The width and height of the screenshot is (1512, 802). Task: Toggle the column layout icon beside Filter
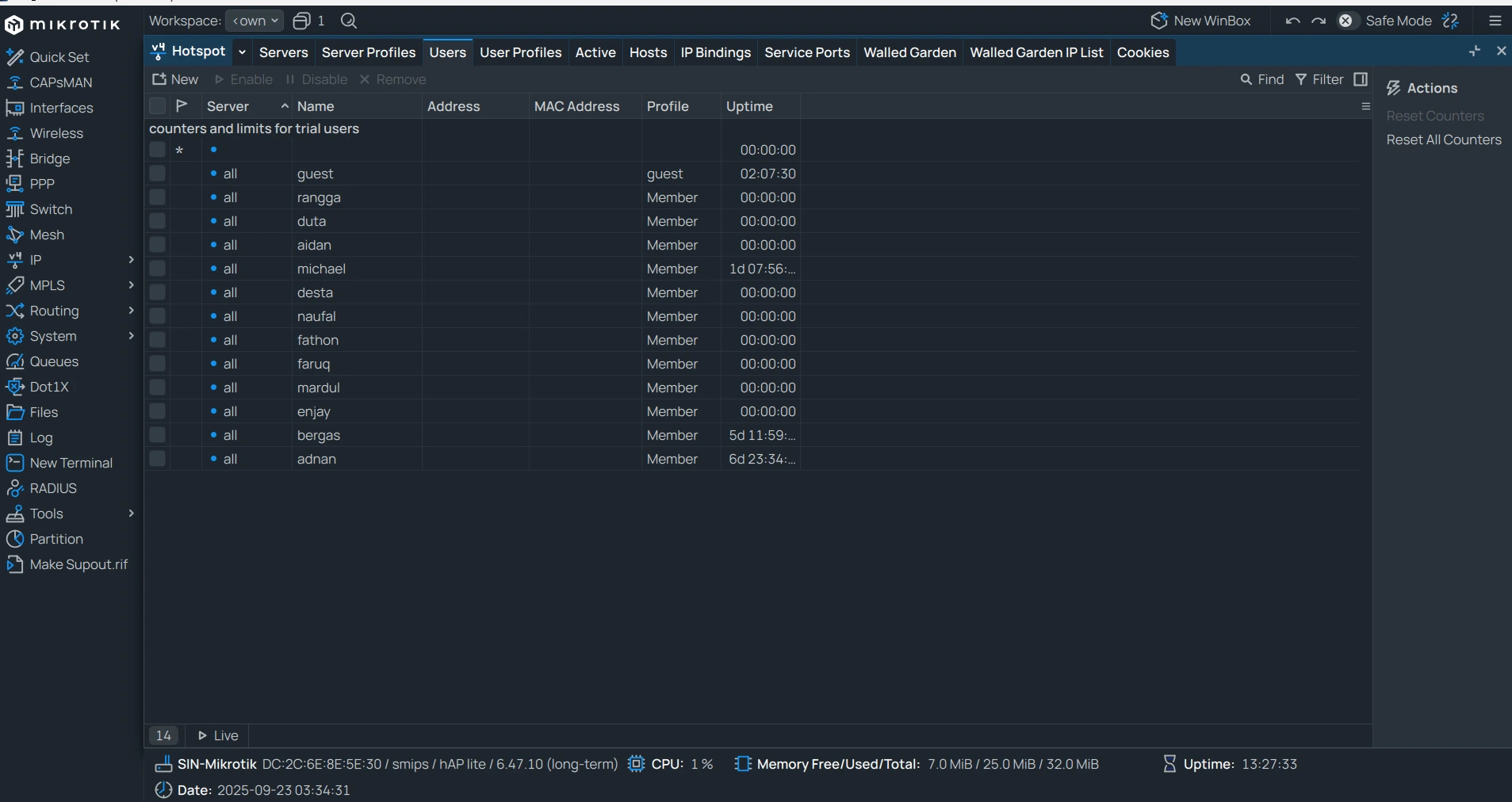(x=1361, y=79)
